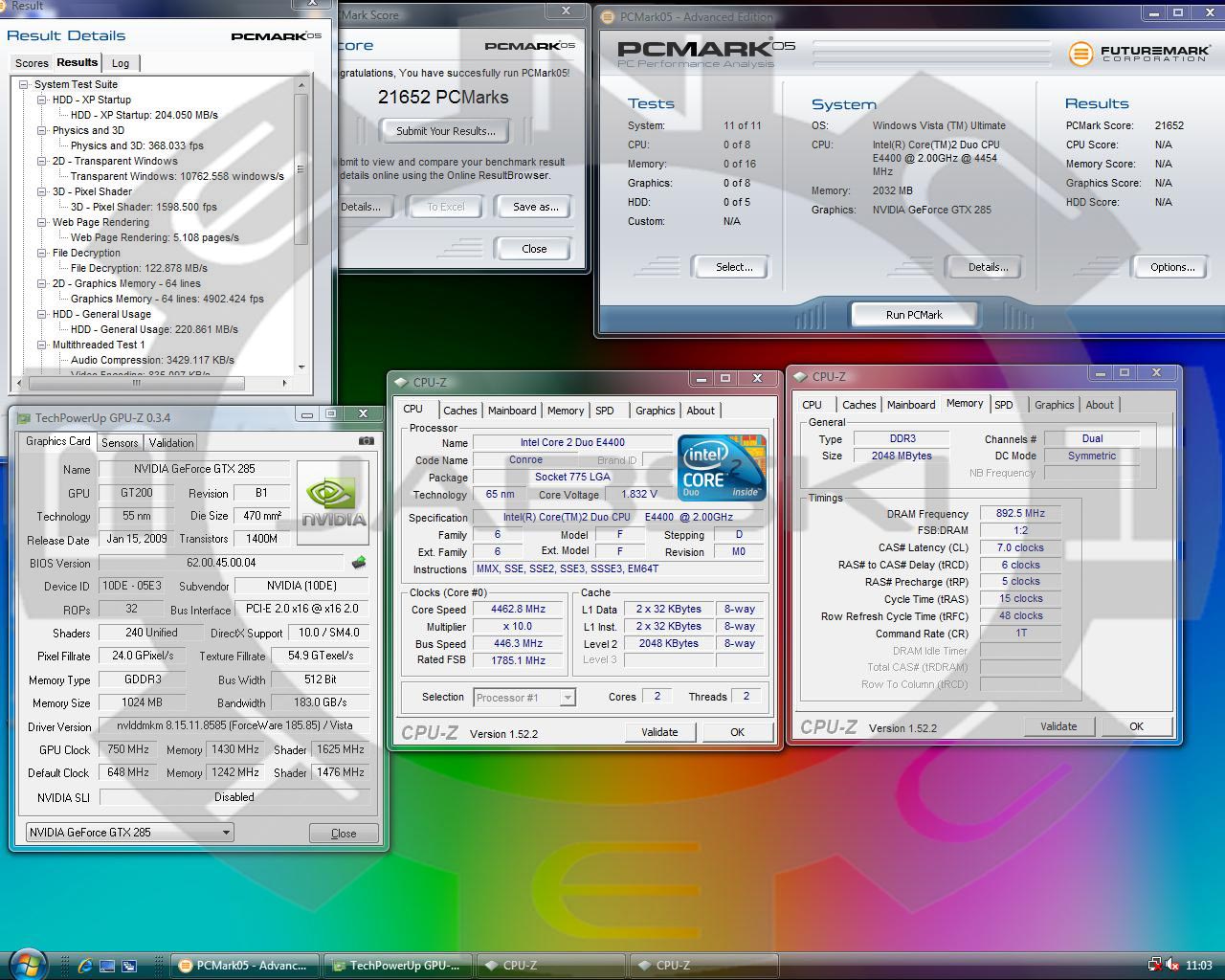Click TechPowerUp GPU-Z taskbar button
This screenshot has width=1225, height=980.
[398, 966]
